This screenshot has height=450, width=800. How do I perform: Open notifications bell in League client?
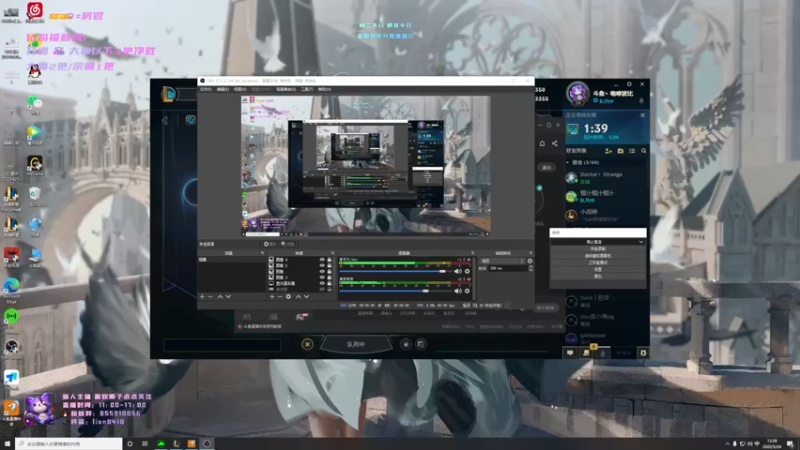pyautogui.click(x=641, y=101)
